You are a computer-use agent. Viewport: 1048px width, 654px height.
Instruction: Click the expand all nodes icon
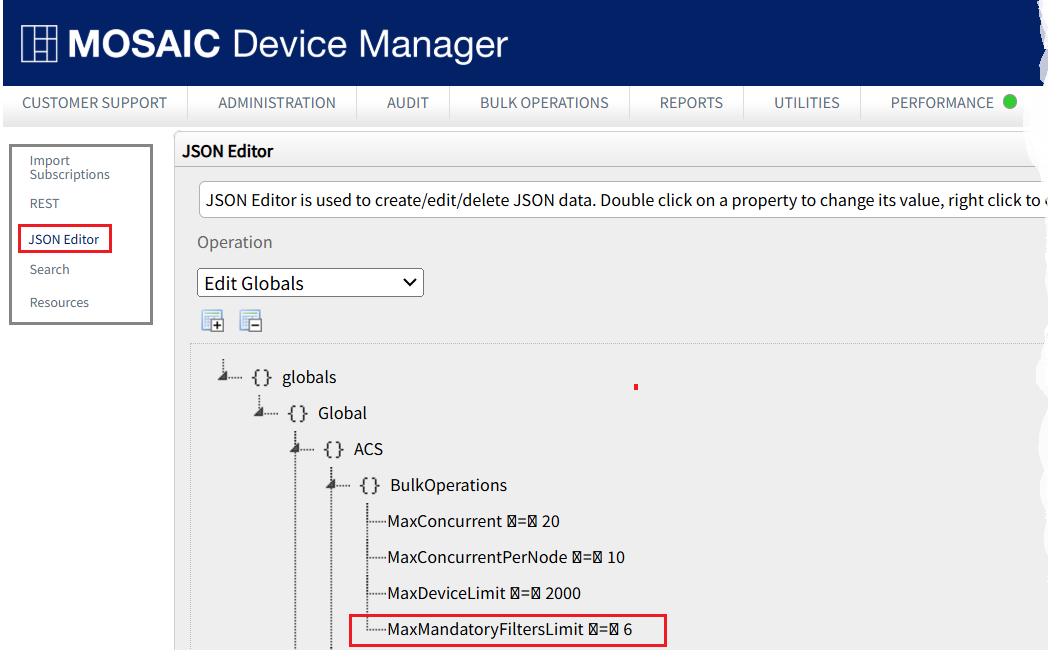pyautogui.click(x=212, y=321)
